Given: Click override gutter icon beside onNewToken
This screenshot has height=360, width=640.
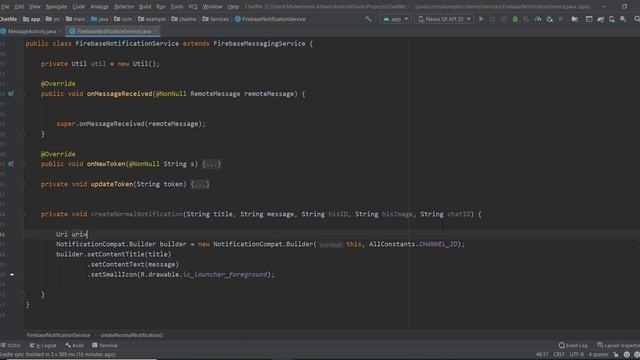Looking at the screenshot, I should coord(11,164).
